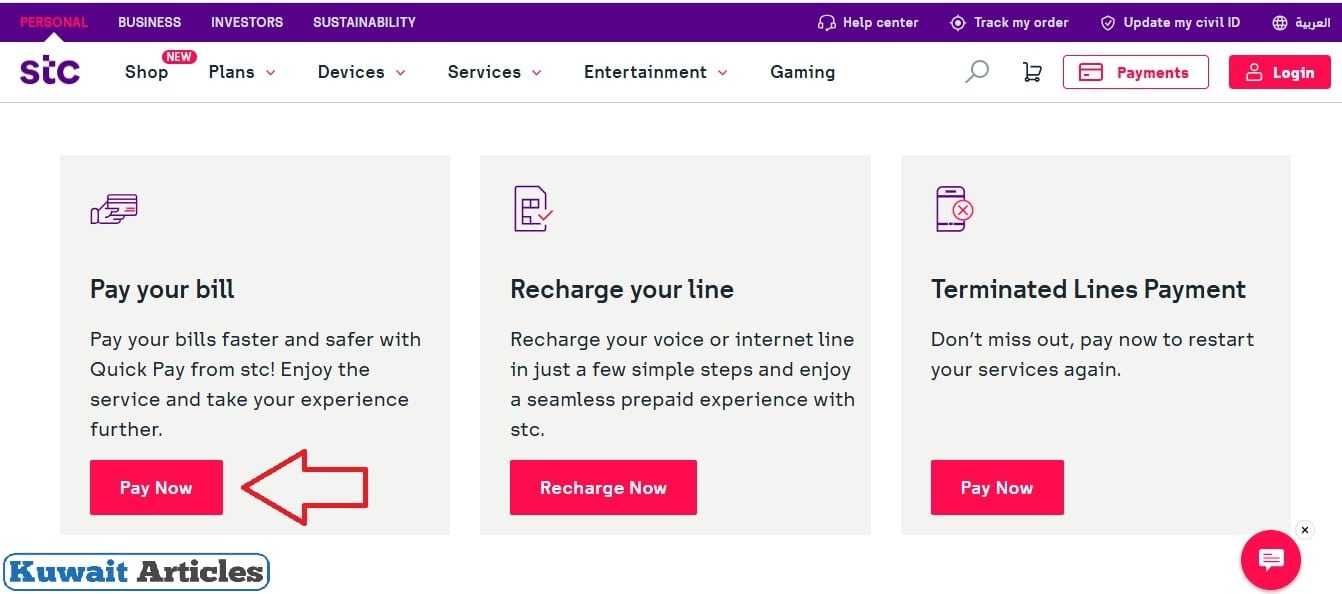The height and width of the screenshot is (594, 1342).
Task: Click Update my civil ID link
Action: pyautogui.click(x=1179, y=21)
